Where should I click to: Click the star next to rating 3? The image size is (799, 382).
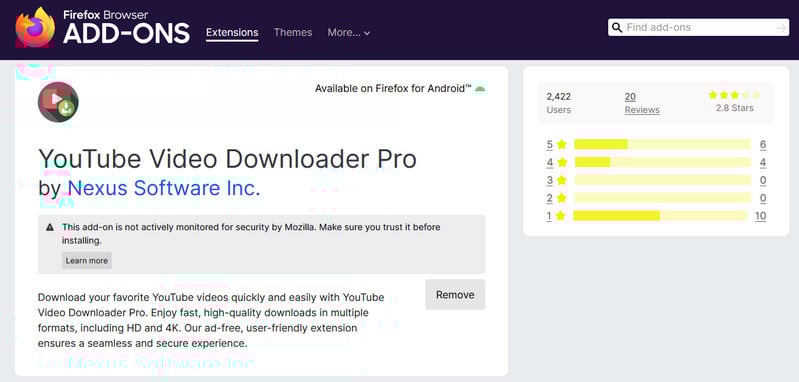pyautogui.click(x=562, y=180)
